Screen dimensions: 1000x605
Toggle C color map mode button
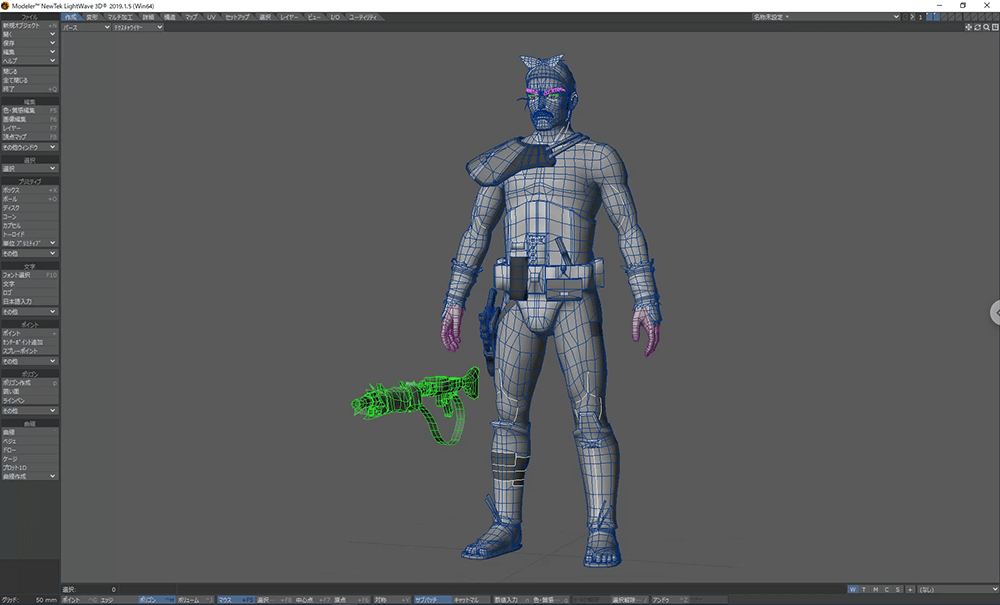tap(886, 590)
